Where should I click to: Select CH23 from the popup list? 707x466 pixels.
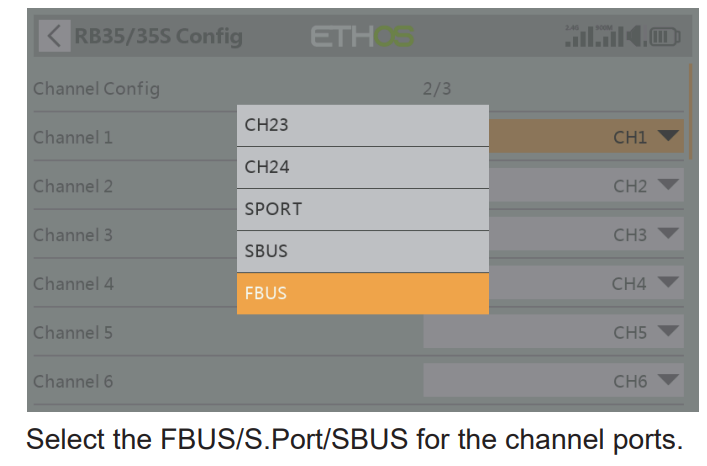pyautogui.click(x=362, y=126)
